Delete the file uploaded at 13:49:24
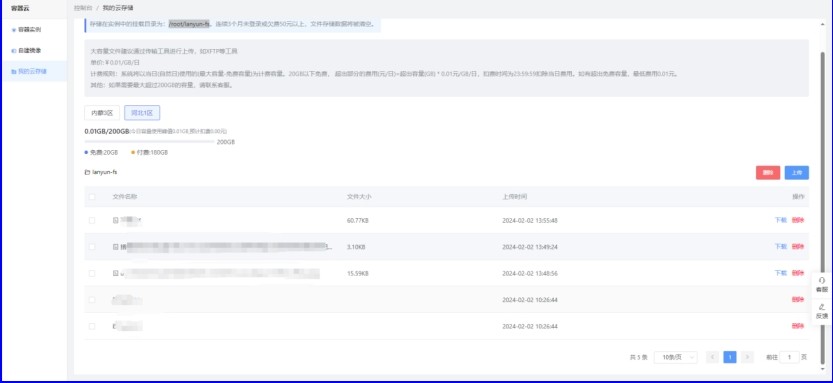This screenshot has width=833, height=383. coord(797,246)
